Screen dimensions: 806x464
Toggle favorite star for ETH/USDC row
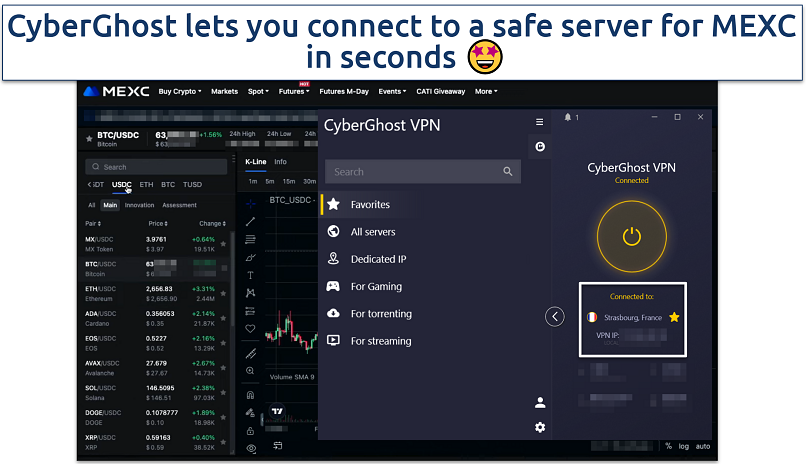tap(223, 293)
